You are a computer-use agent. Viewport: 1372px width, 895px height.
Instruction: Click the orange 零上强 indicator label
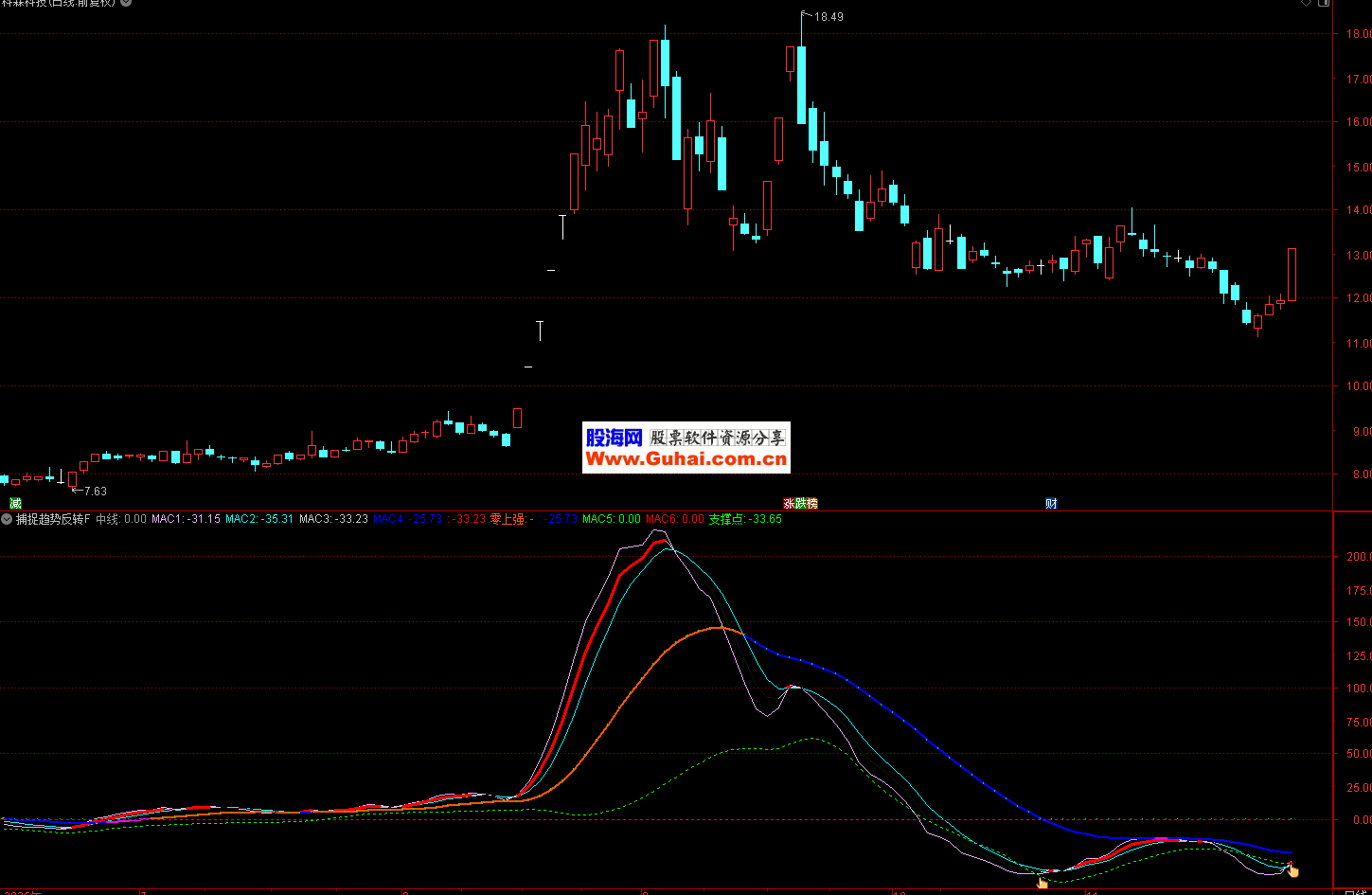point(511,519)
